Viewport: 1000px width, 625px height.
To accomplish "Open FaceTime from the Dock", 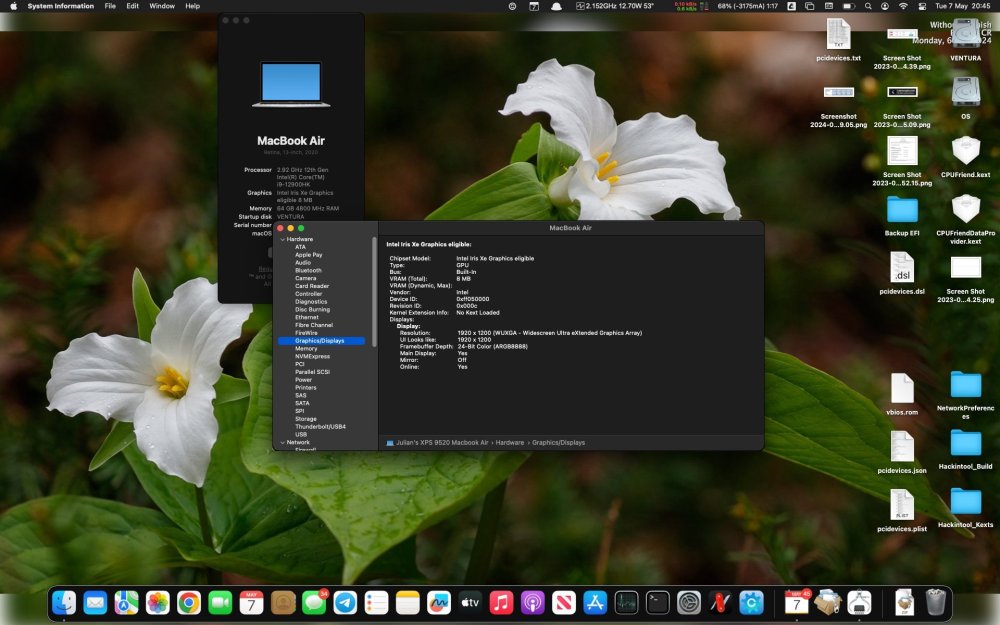I will 220,603.
